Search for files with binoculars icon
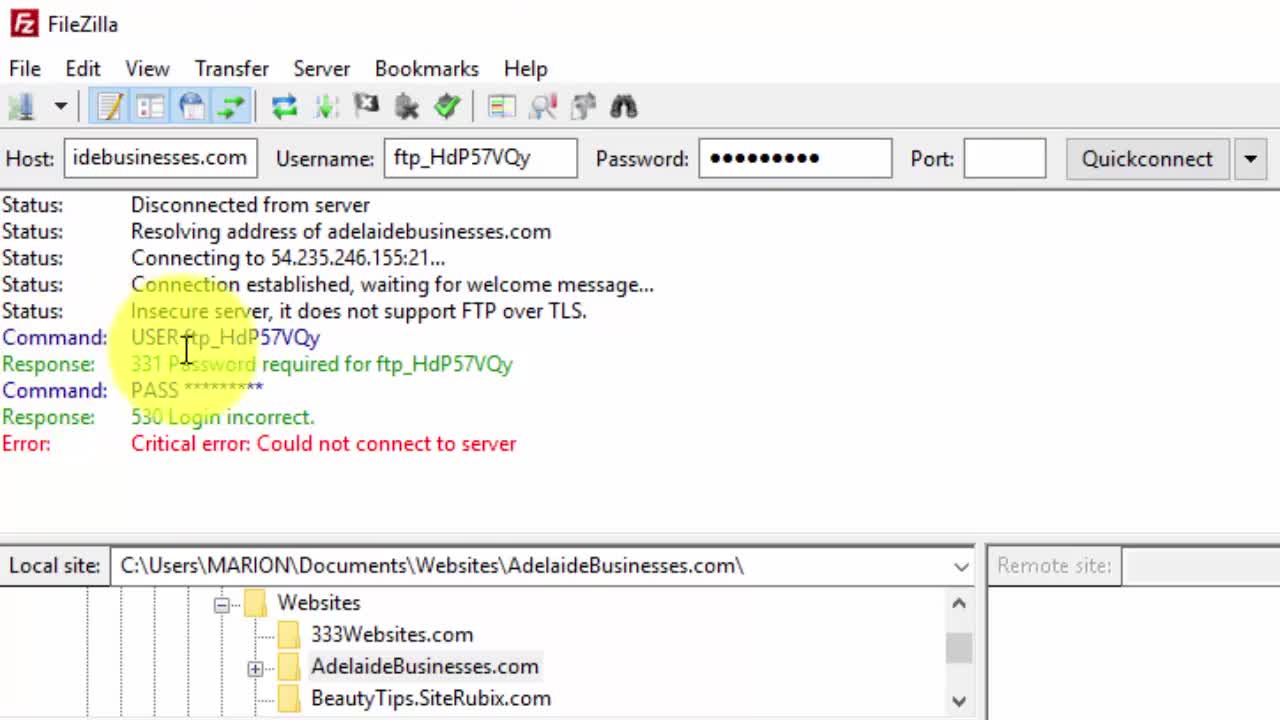 (x=624, y=106)
